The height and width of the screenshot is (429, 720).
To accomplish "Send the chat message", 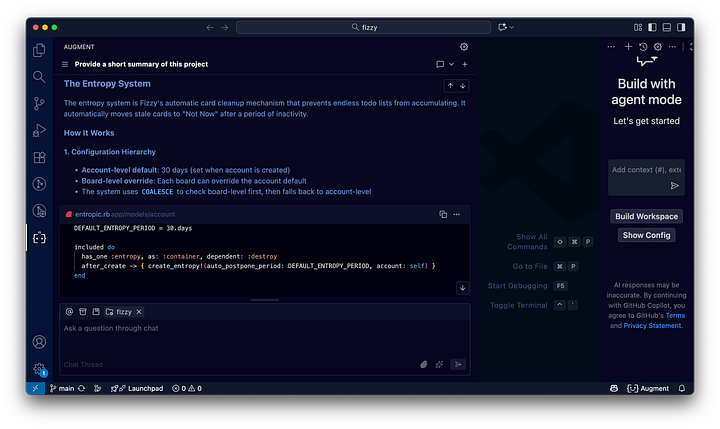I will click(x=458, y=364).
